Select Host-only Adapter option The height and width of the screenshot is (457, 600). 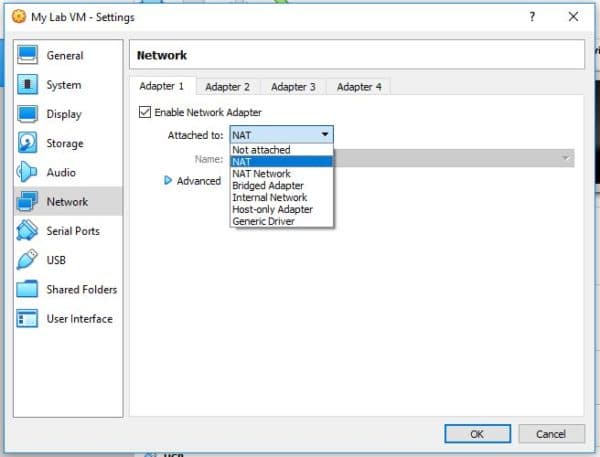pos(272,209)
